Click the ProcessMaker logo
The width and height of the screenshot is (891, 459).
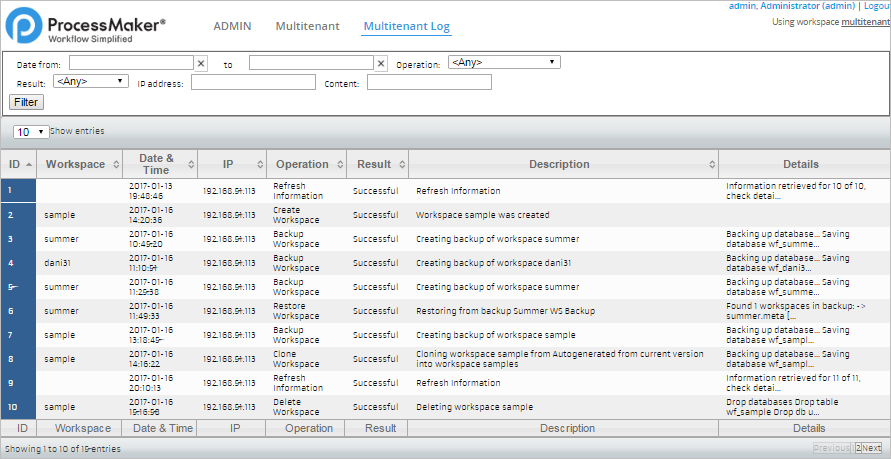pyautogui.click(x=85, y=26)
